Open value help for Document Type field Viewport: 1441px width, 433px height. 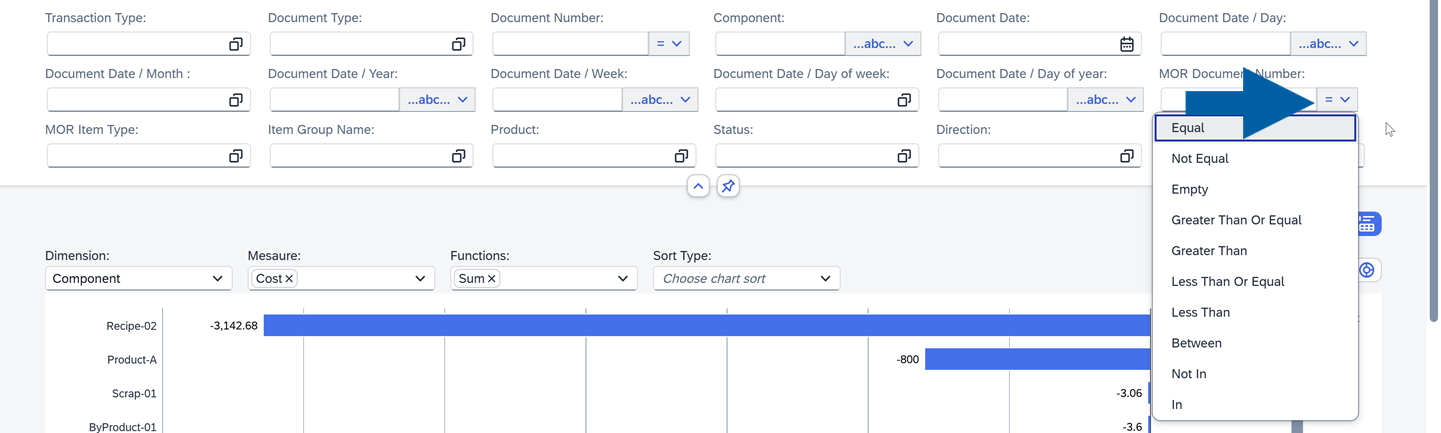pyautogui.click(x=458, y=44)
